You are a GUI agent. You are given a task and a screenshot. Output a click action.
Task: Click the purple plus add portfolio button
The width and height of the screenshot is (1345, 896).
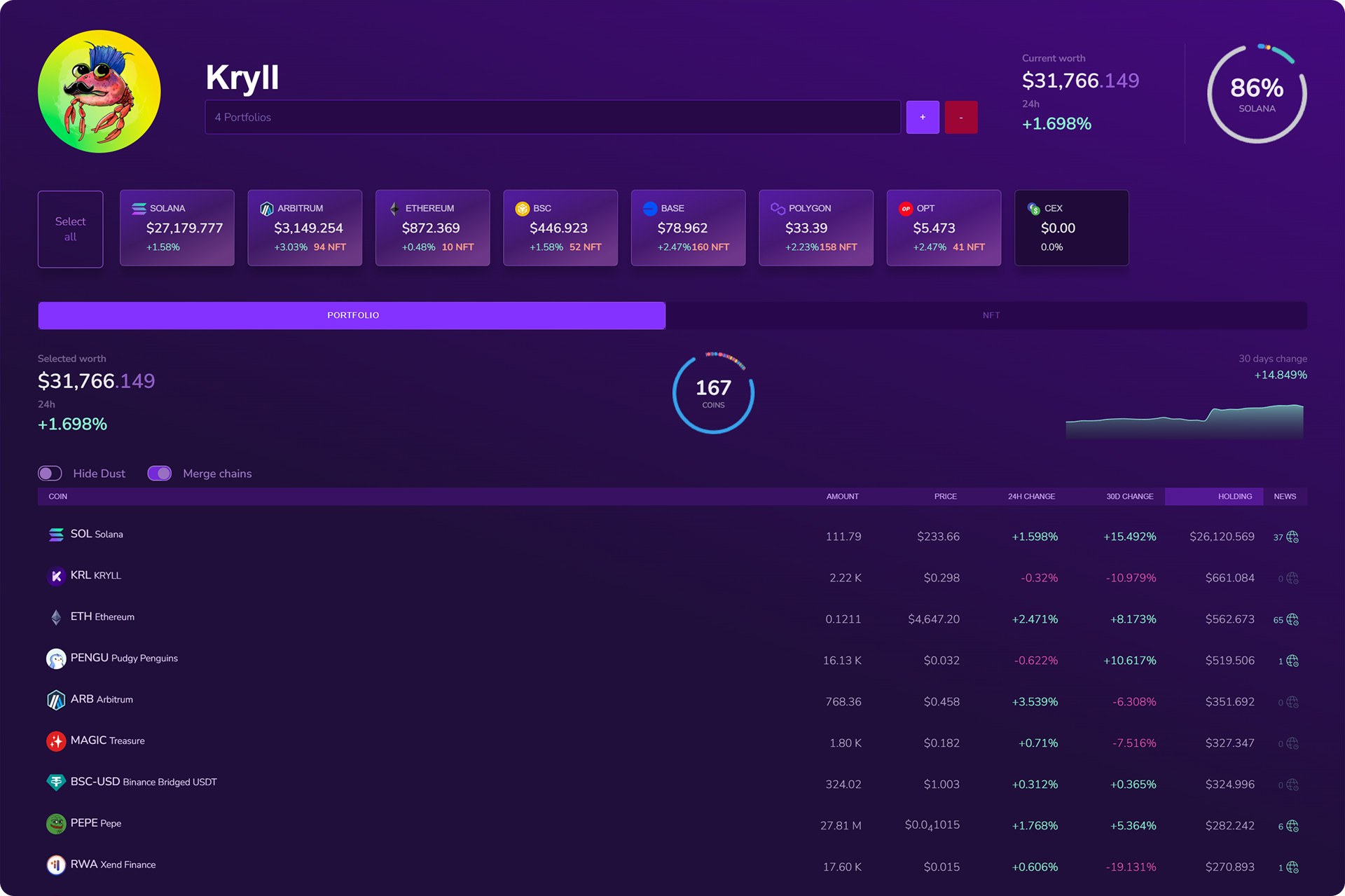point(923,117)
